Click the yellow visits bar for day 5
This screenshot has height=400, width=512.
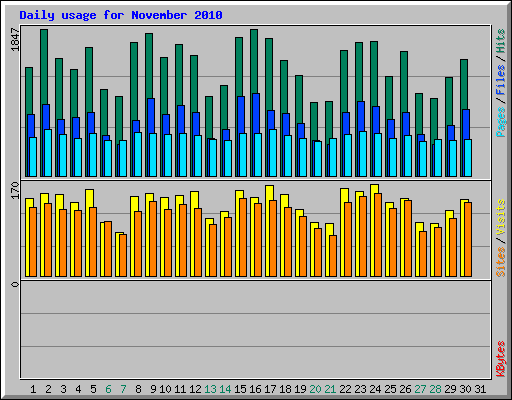(x=90, y=198)
